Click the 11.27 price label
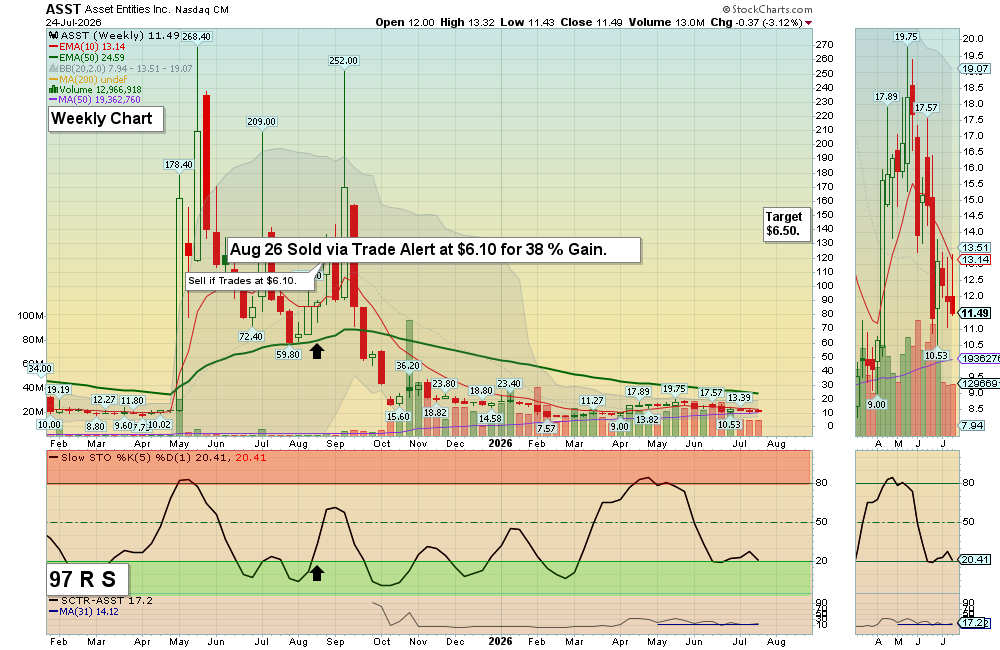The image size is (1000, 650). pos(592,401)
